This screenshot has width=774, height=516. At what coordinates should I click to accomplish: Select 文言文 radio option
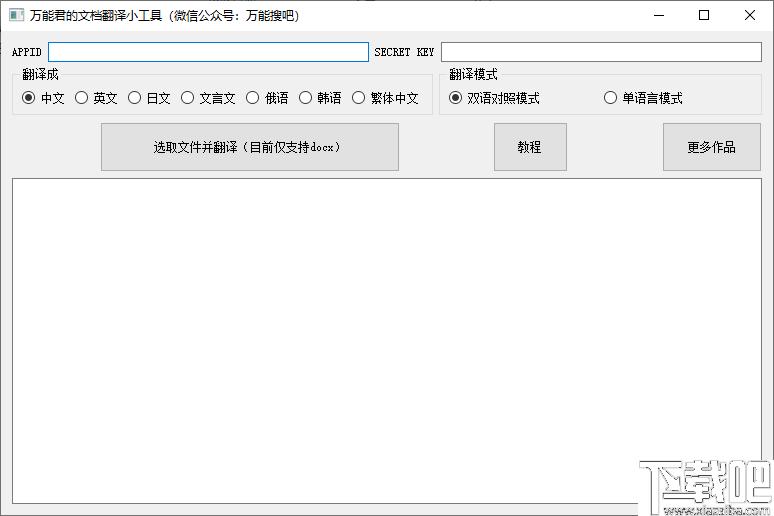click(208, 98)
